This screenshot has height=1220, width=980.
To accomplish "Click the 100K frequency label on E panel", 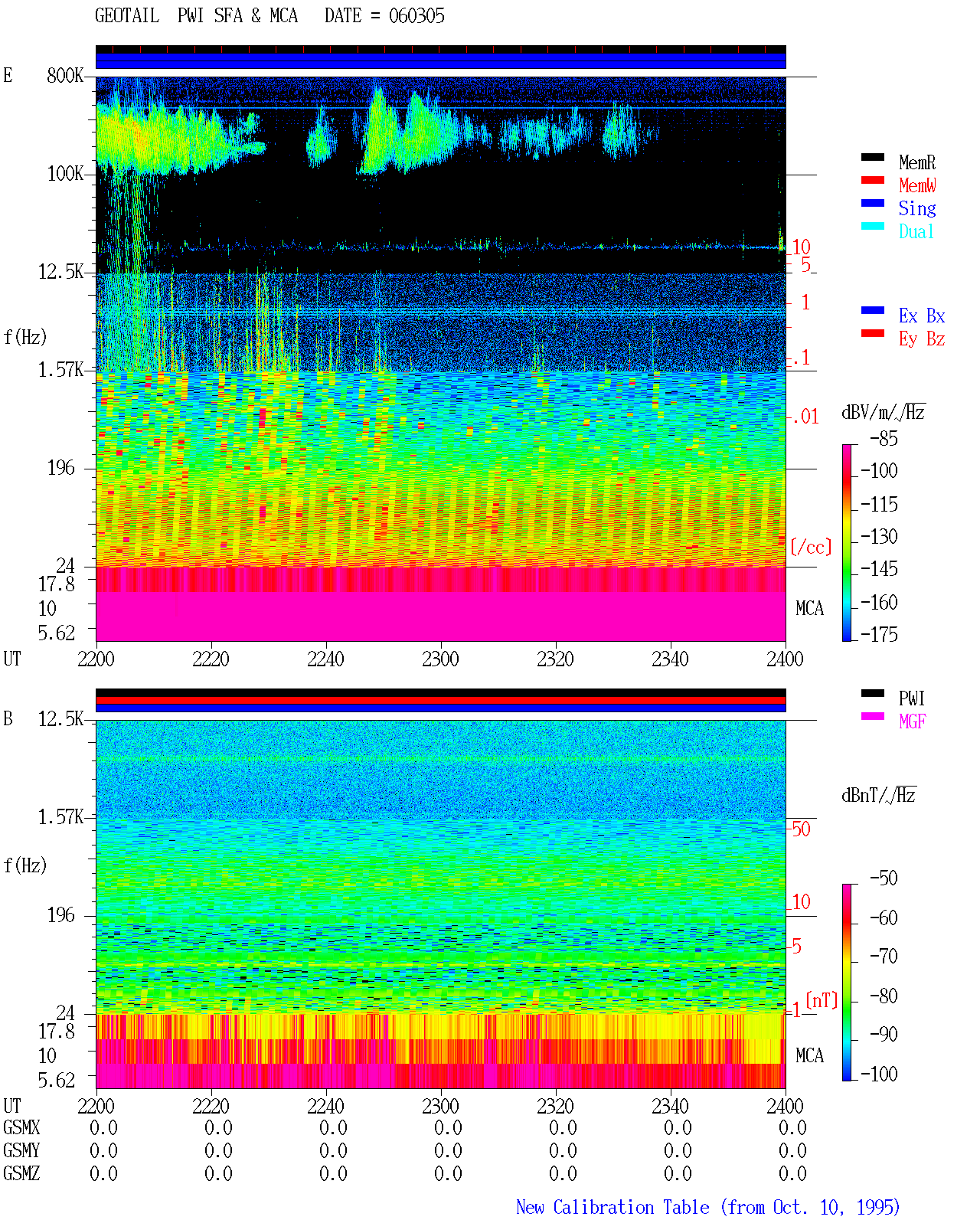I will point(65,173).
